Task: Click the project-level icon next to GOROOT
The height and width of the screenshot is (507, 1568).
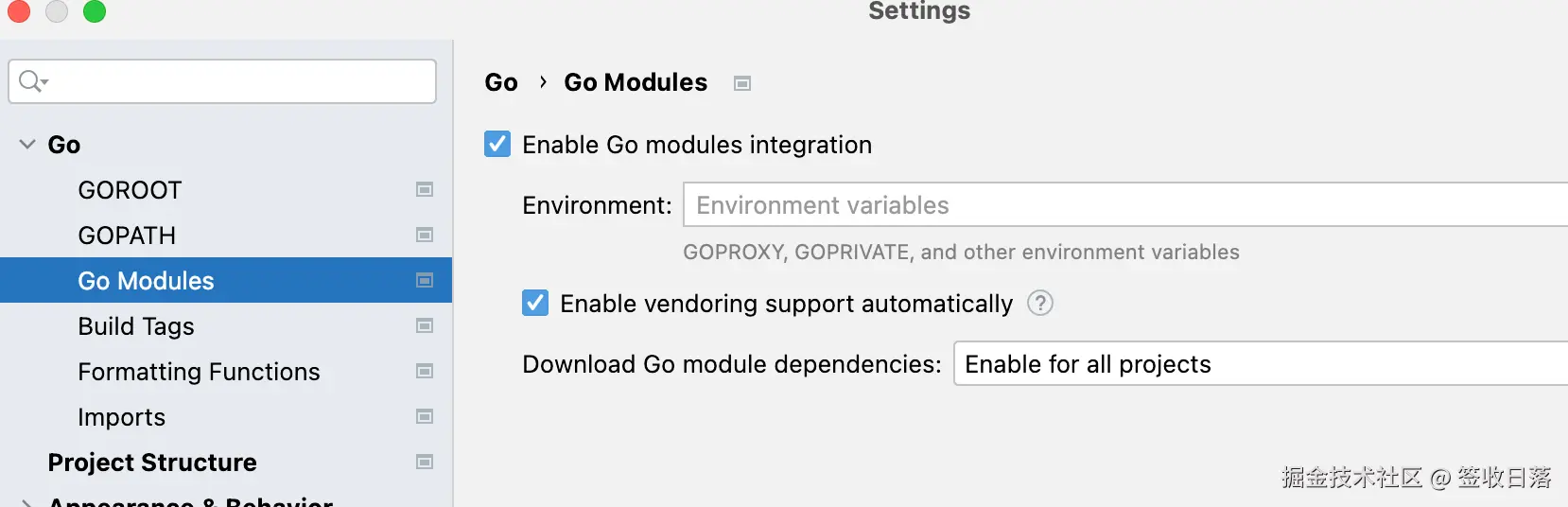Action: point(425,190)
